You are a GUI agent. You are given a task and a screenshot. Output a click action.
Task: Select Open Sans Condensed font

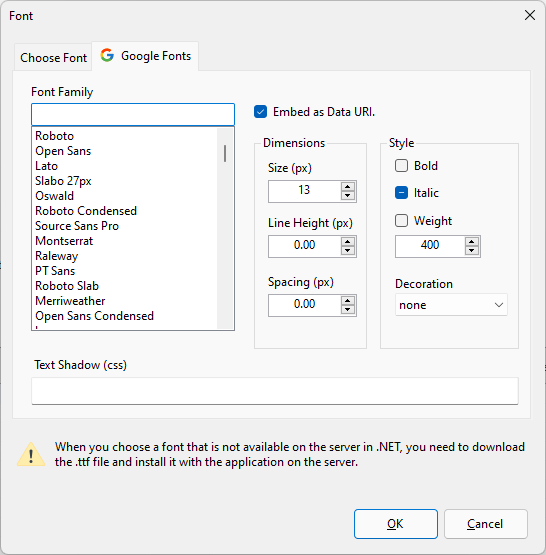[x=94, y=316]
